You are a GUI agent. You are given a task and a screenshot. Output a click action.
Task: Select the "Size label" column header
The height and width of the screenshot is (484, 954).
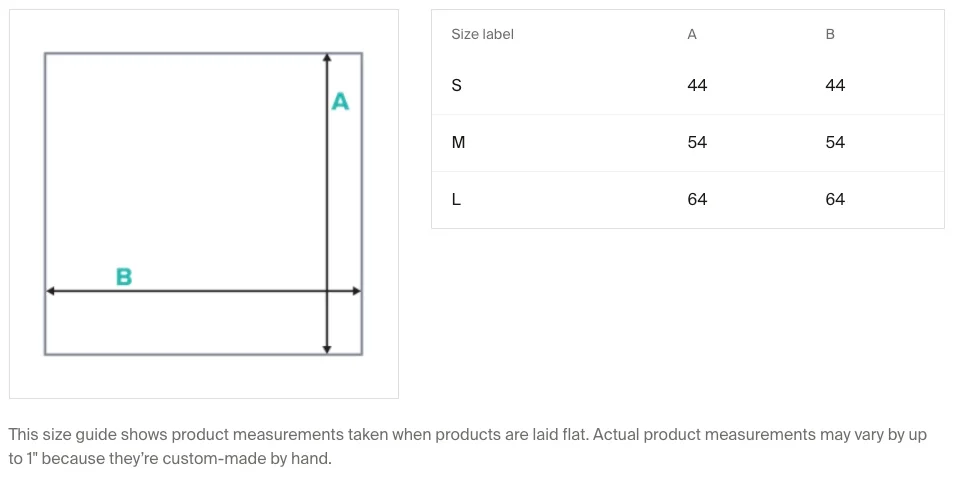point(482,34)
